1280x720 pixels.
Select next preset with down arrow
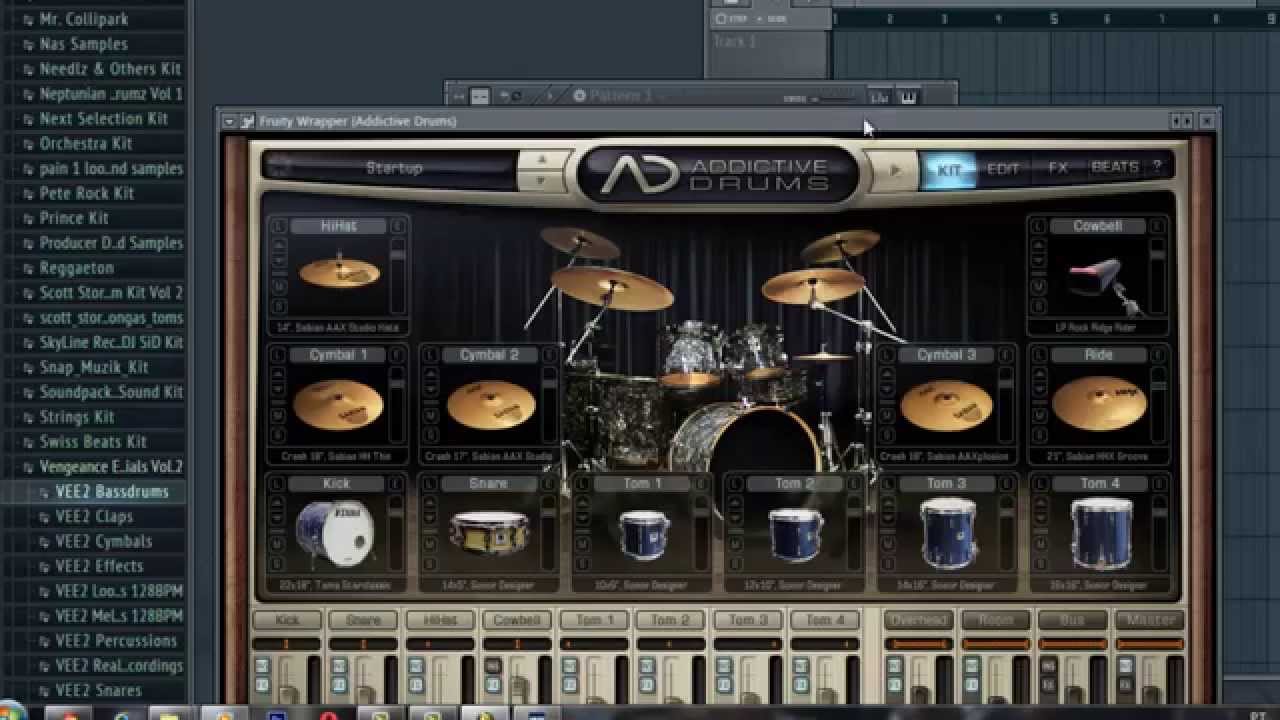541,181
